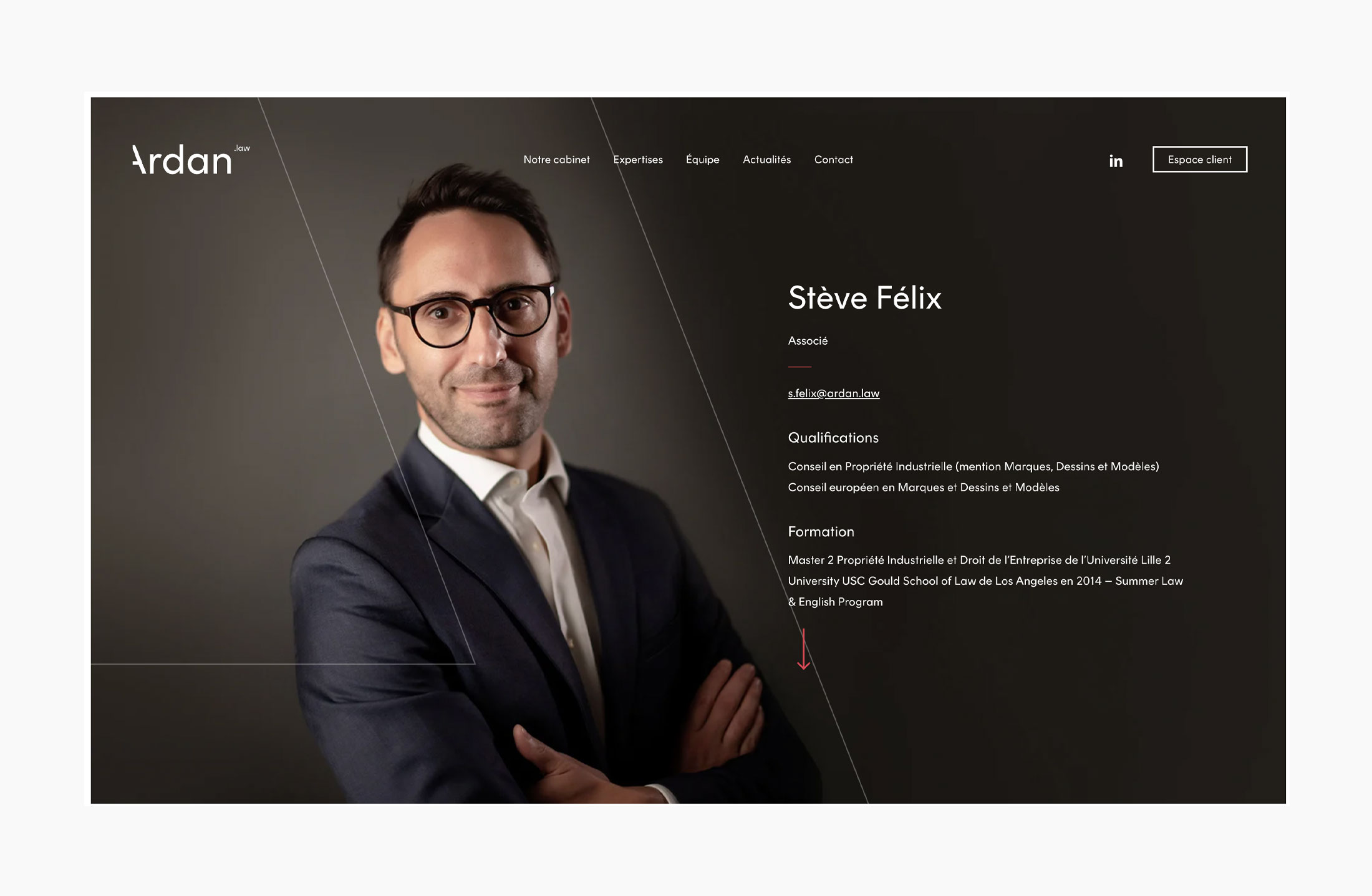Viewport: 1372px width, 896px height.
Task: Select the Formation heading
Action: point(821,532)
